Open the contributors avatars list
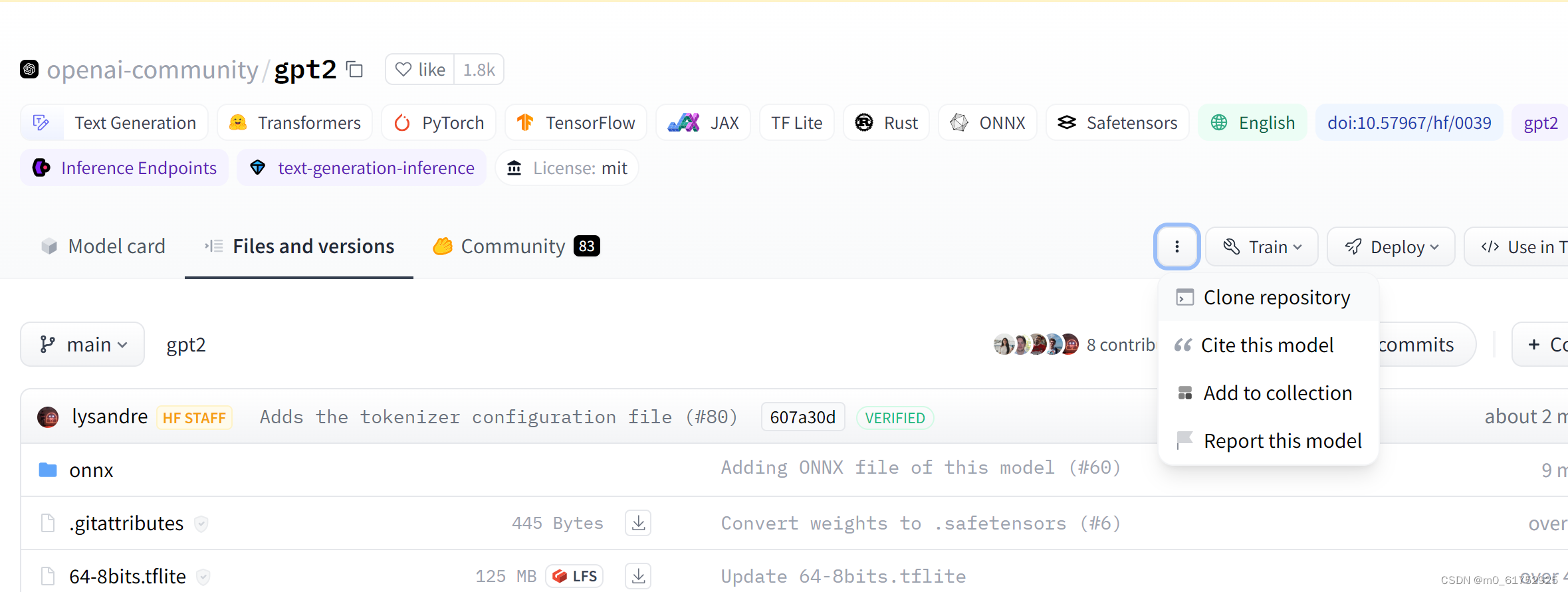The image size is (1568, 592). pos(1036,344)
